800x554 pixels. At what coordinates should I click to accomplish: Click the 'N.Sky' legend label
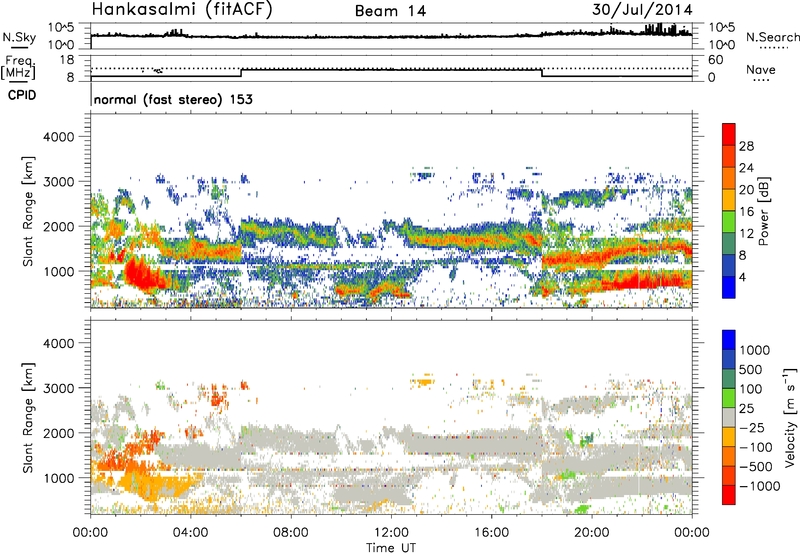click(x=19, y=37)
